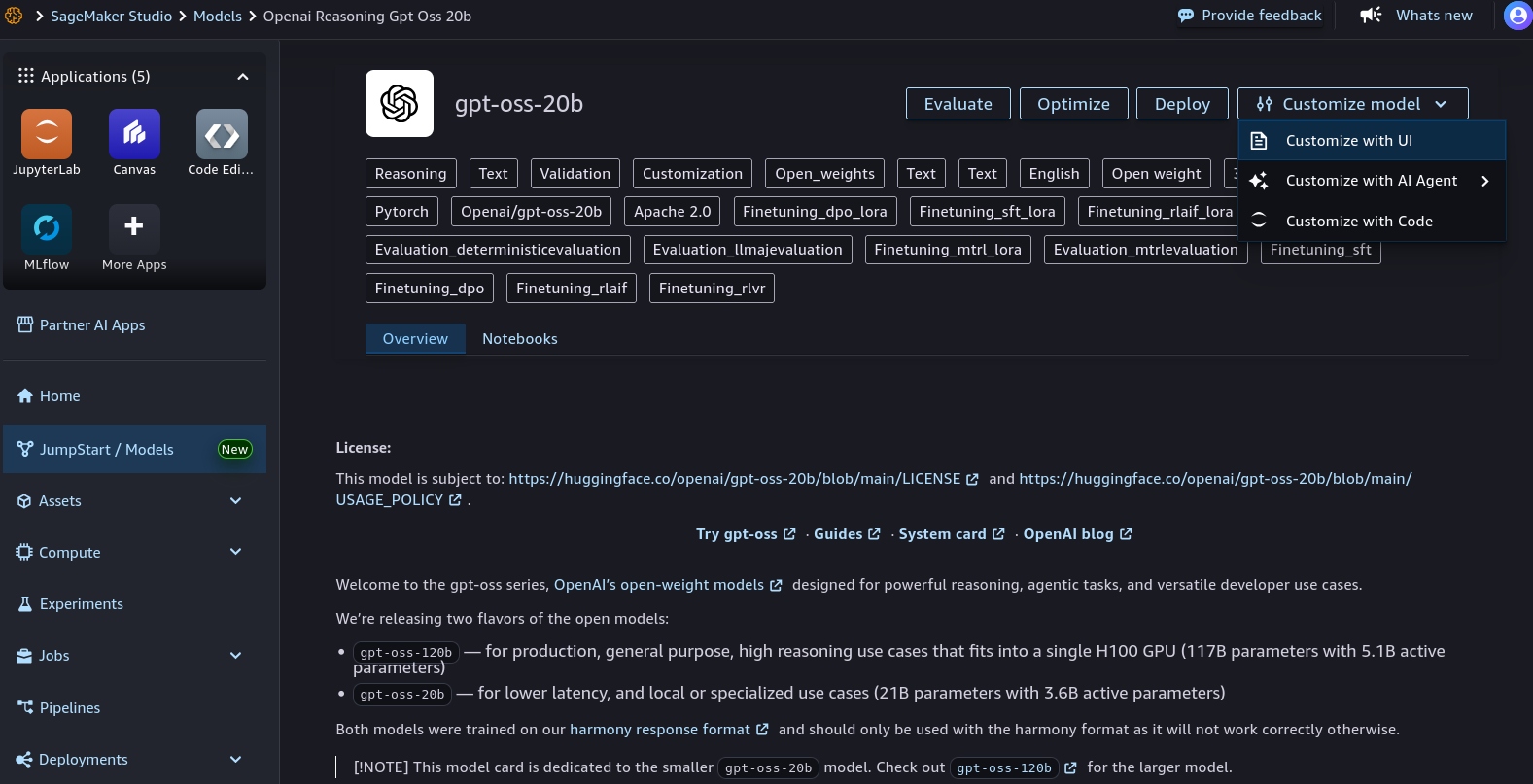This screenshot has height=784, width=1533.
Task: Select Customize with UI menu option
Action: (1372, 141)
